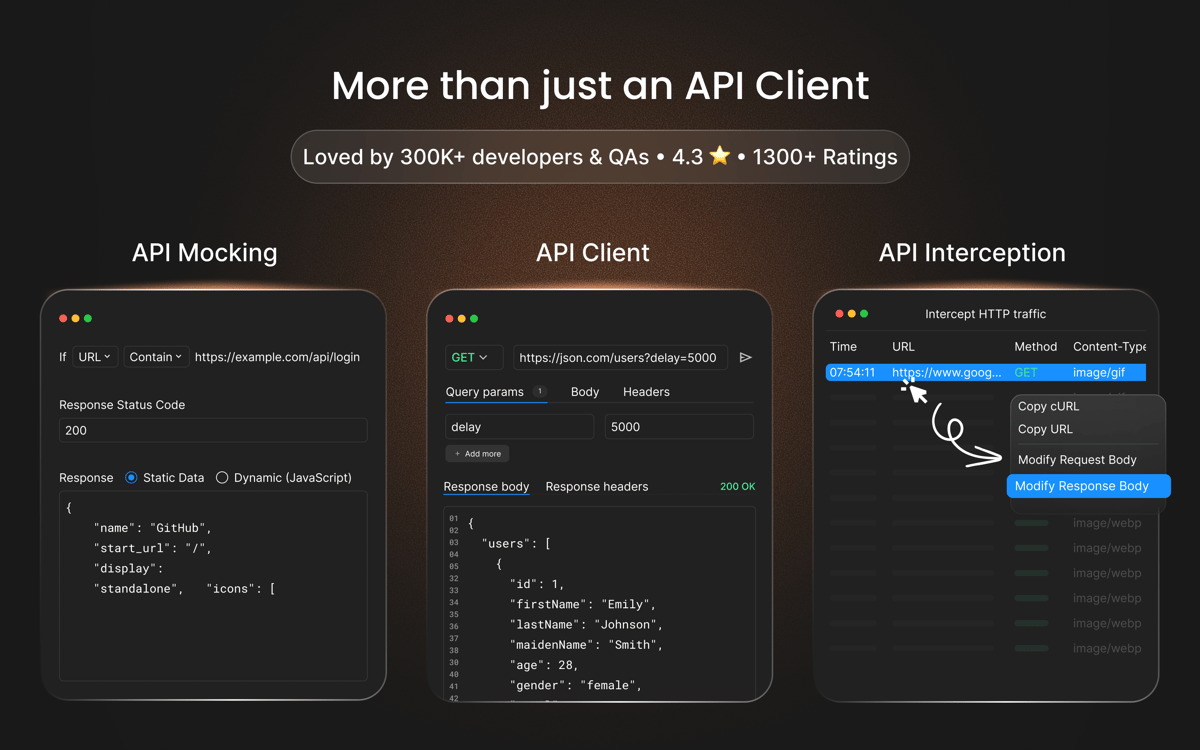The image size is (1200, 750).
Task: Click the Response Status Code field
Action: point(213,430)
